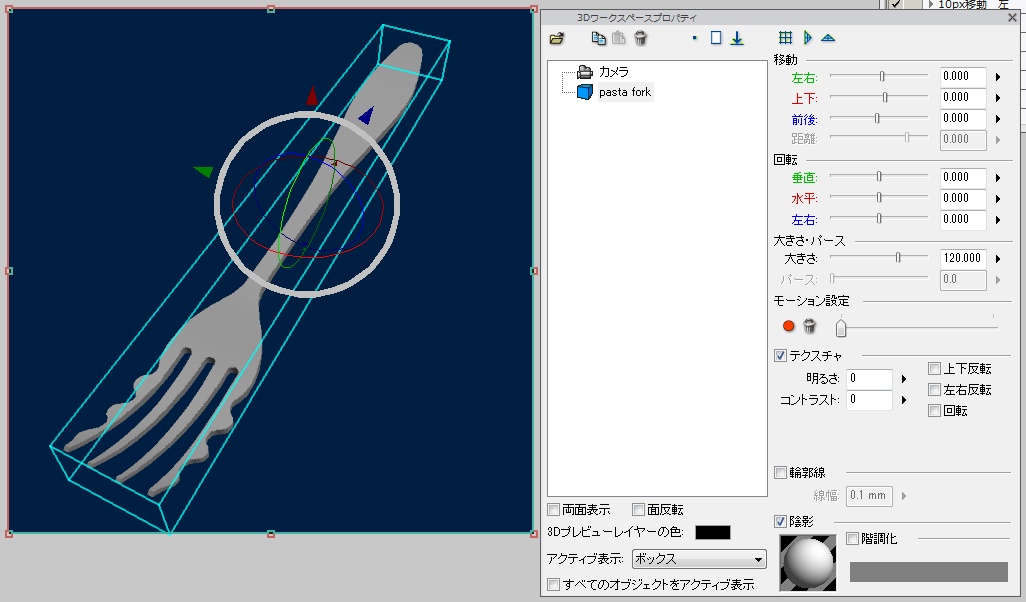
Task: Click the empty rectangle icon in toolbar
Action: pyautogui.click(x=716, y=38)
